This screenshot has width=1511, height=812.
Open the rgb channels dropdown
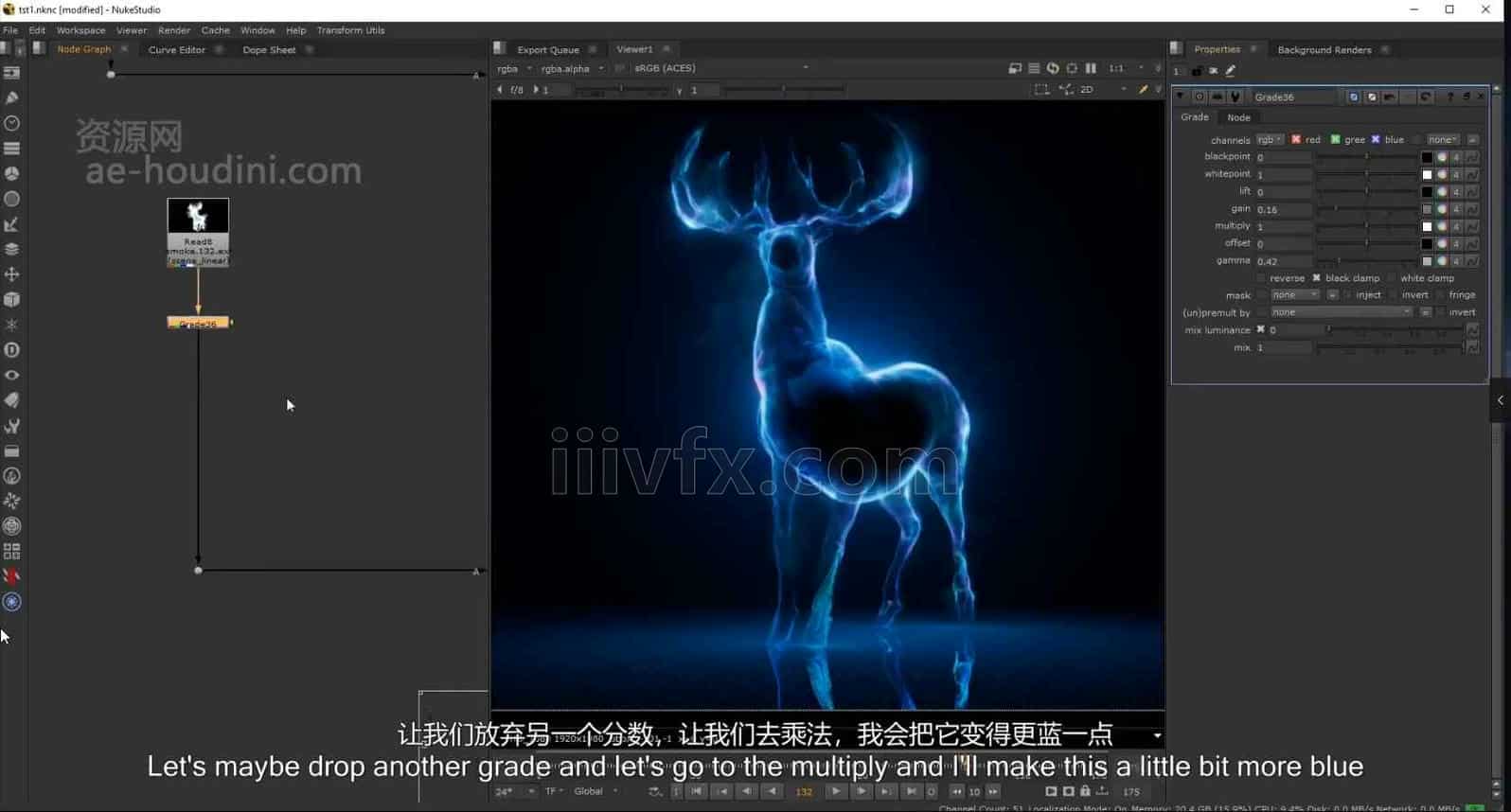(1270, 139)
